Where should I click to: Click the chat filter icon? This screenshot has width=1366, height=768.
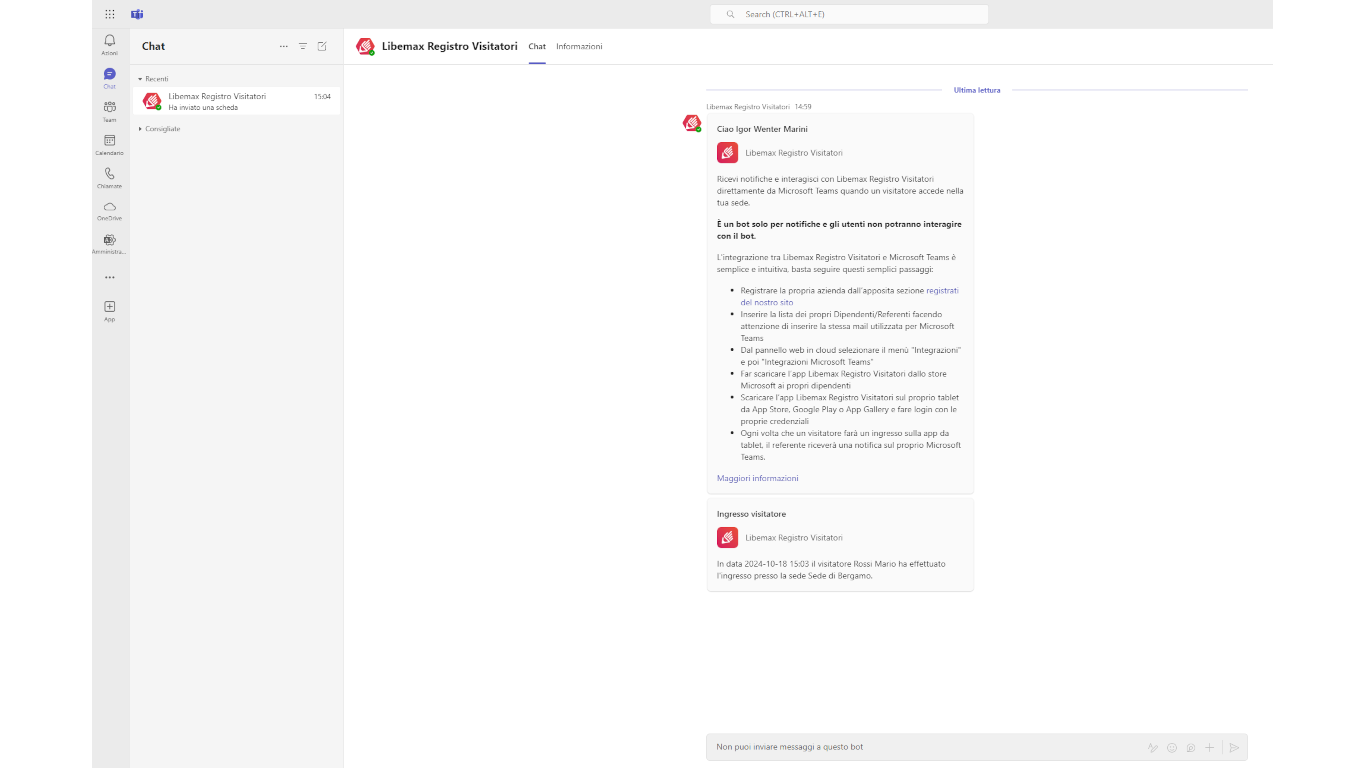point(303,46)
